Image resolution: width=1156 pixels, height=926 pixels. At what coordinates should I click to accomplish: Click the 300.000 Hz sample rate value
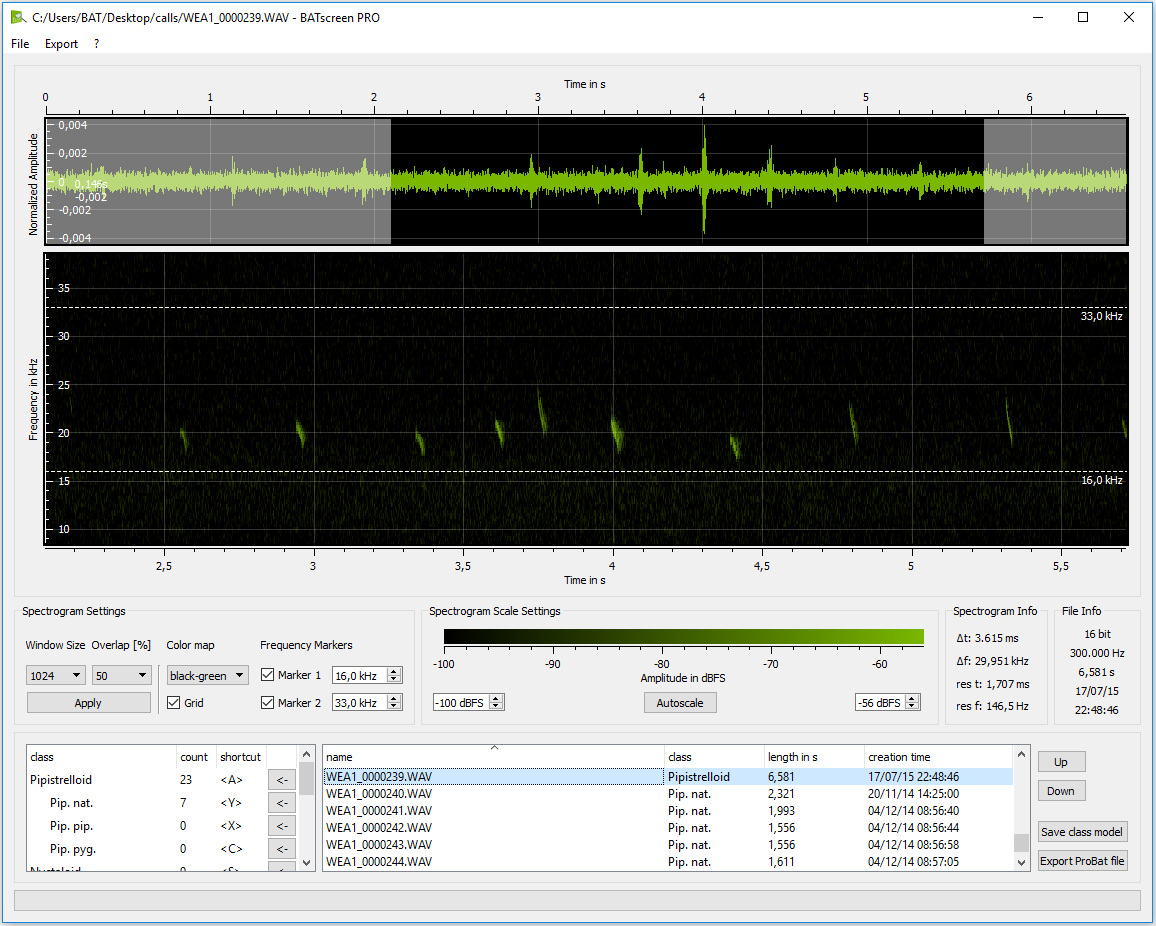[x=1097, y=652]
